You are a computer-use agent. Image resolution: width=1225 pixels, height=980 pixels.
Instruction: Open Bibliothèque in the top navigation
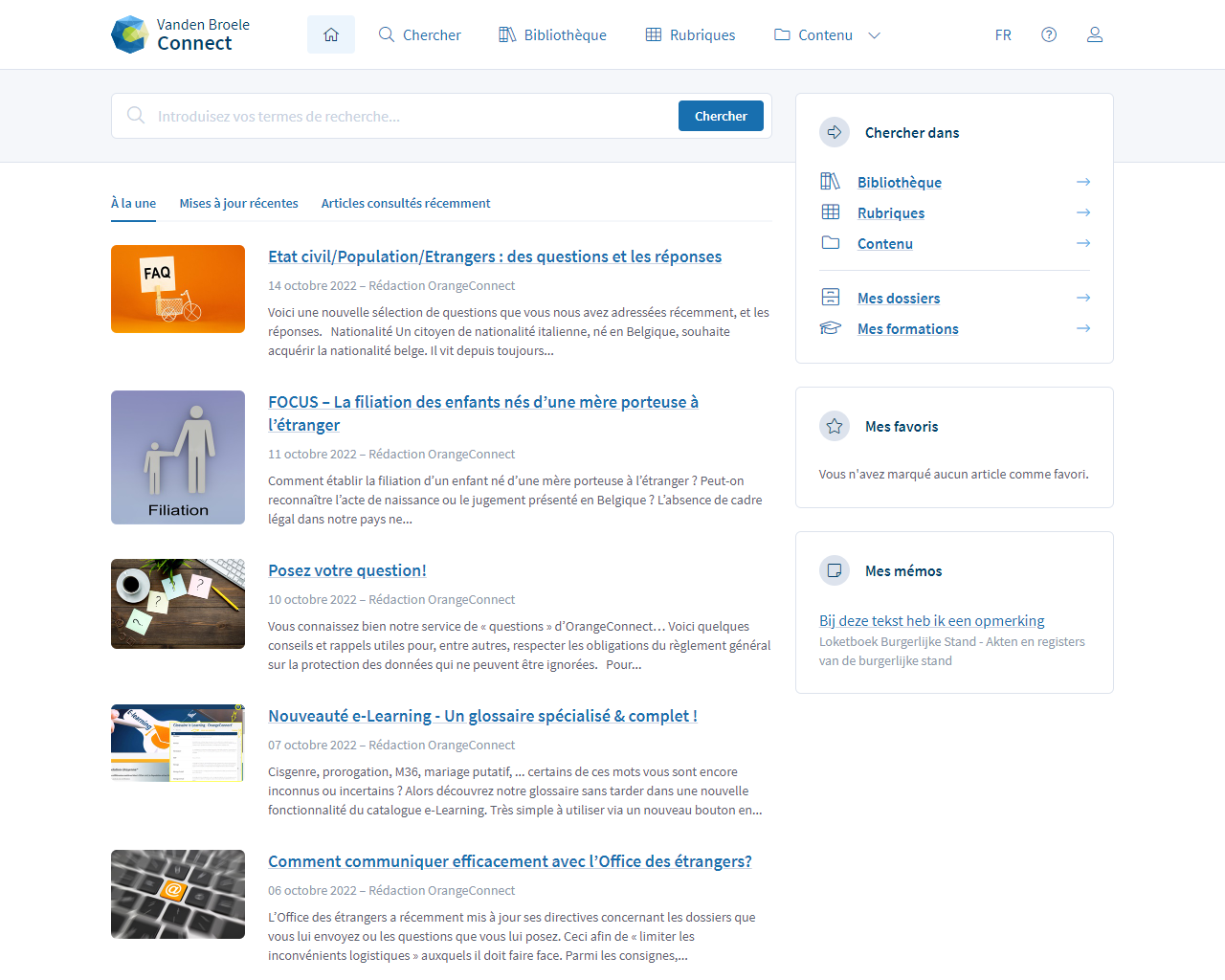tap(552, 34)
